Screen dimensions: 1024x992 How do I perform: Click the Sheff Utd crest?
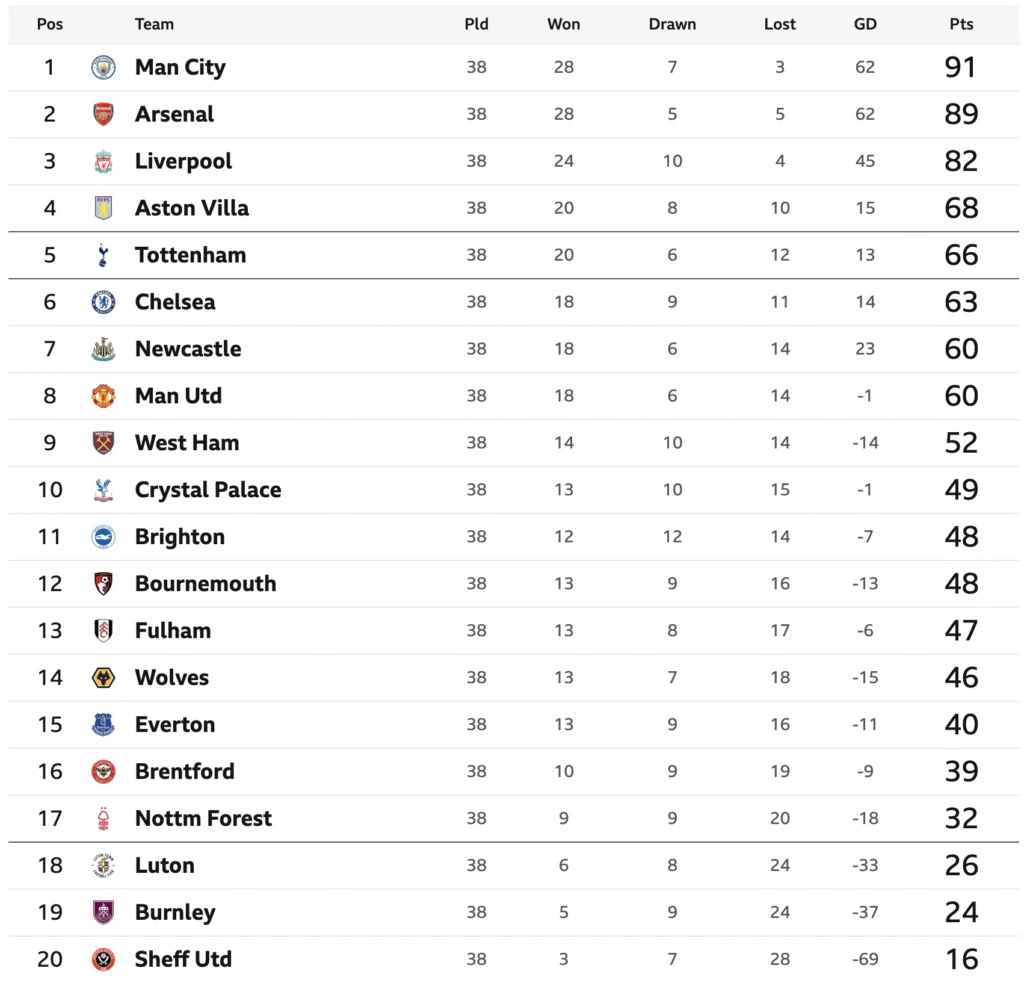click(103, 960)
